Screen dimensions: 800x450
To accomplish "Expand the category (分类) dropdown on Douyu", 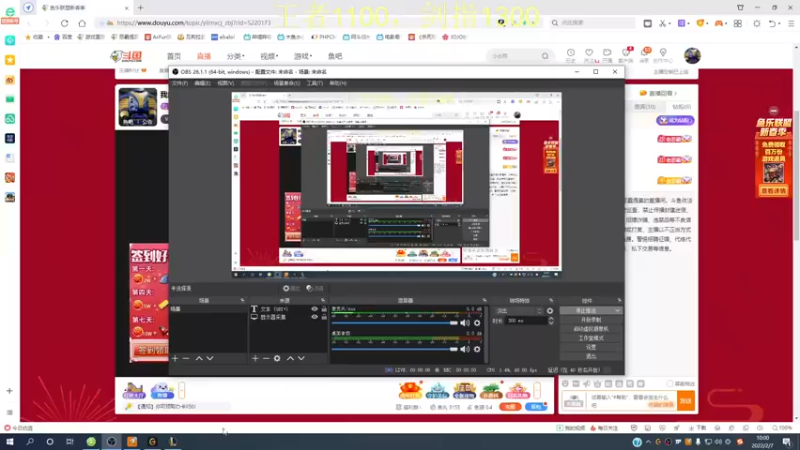I will tap(235, 56).
